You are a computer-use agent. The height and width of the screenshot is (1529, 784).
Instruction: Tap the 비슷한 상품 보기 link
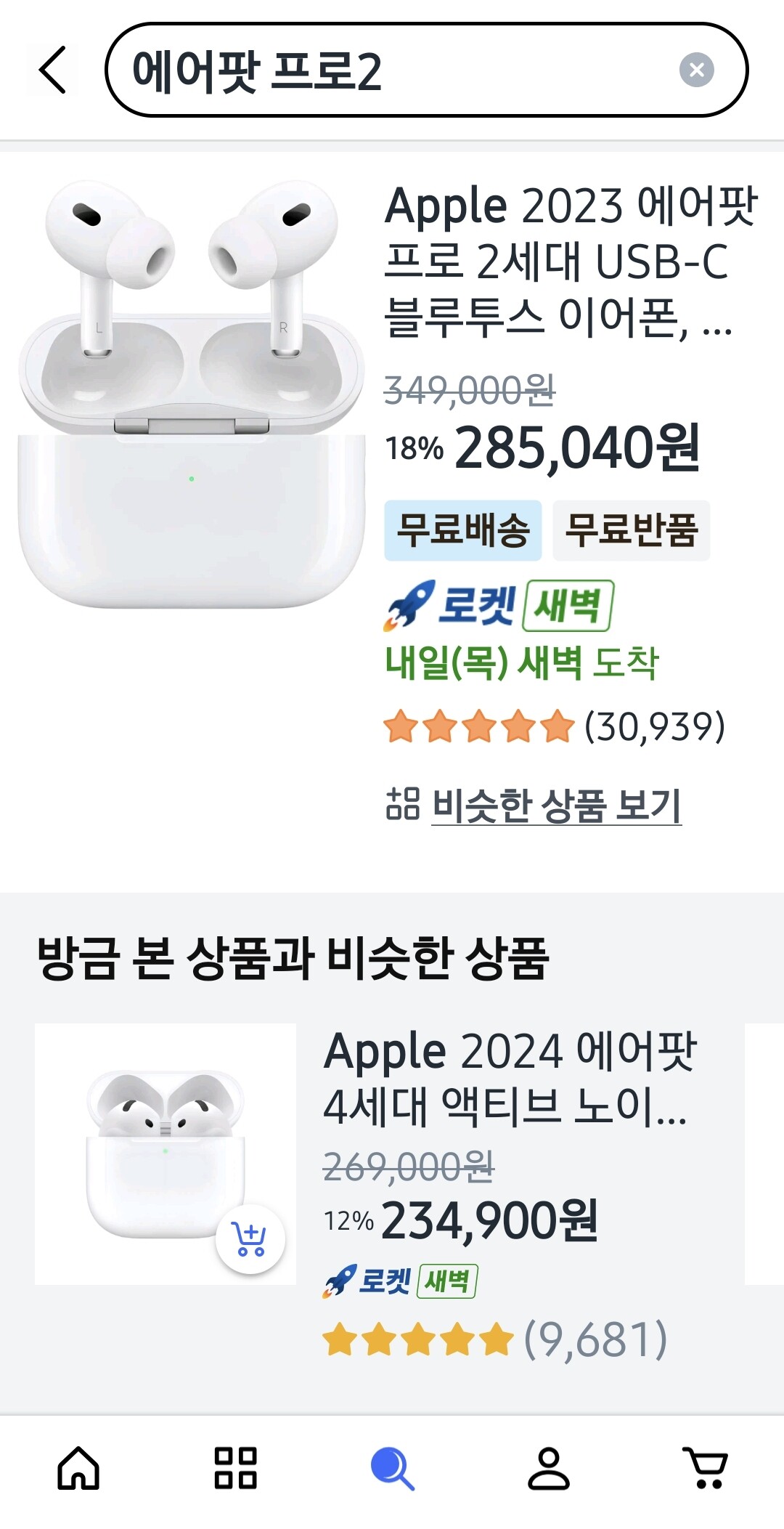pyautogui.click(x=557, y=805)
